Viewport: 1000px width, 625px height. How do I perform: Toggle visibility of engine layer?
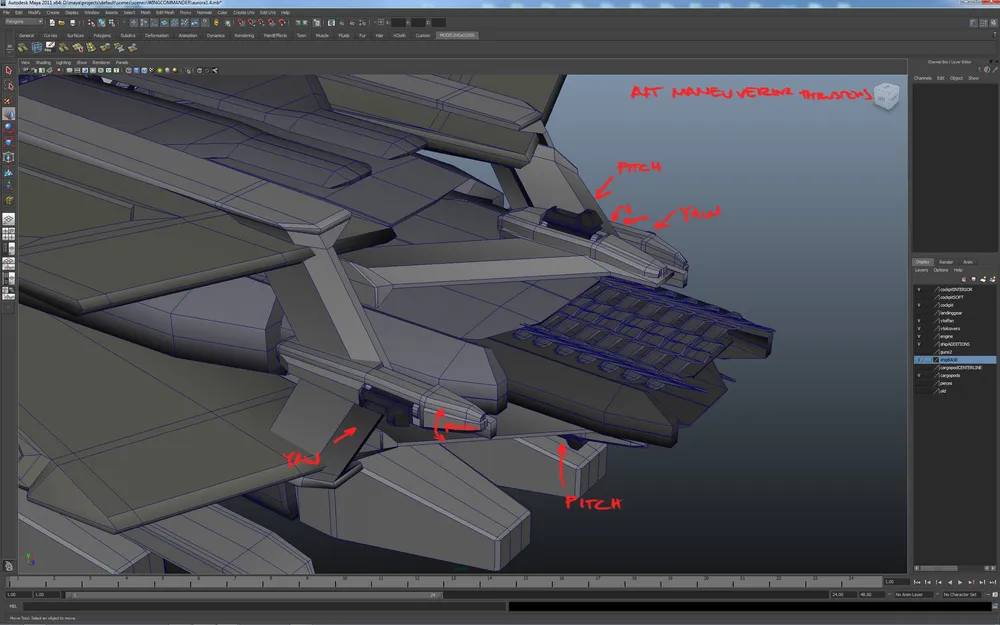(918, 336)
